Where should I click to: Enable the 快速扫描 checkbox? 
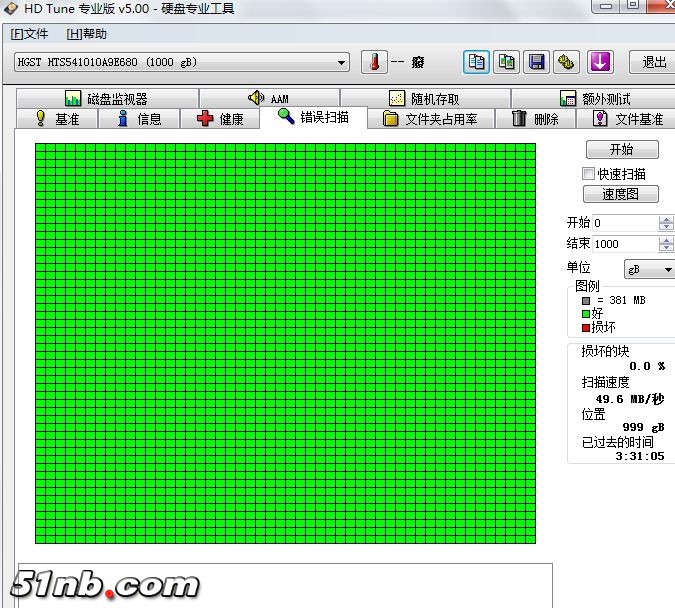[588, 174]
